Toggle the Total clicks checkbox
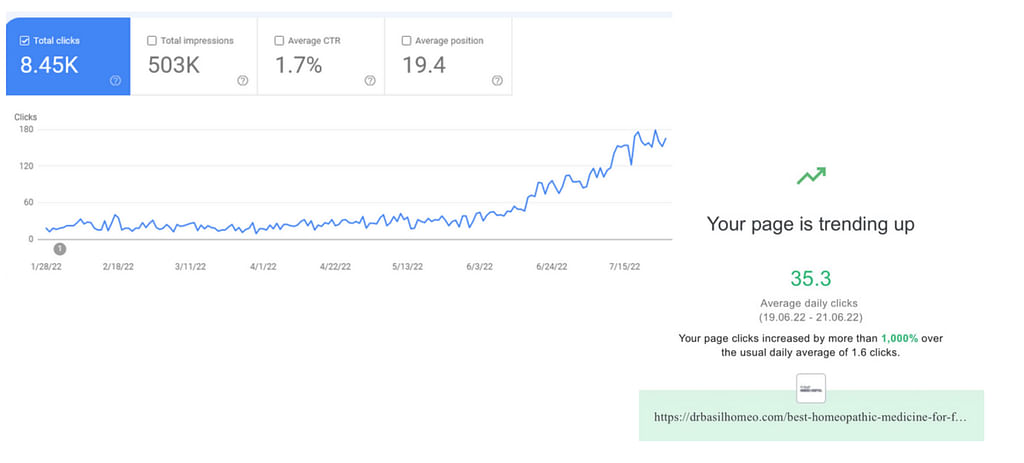The image size is (1024, 463). coord(25,41)
